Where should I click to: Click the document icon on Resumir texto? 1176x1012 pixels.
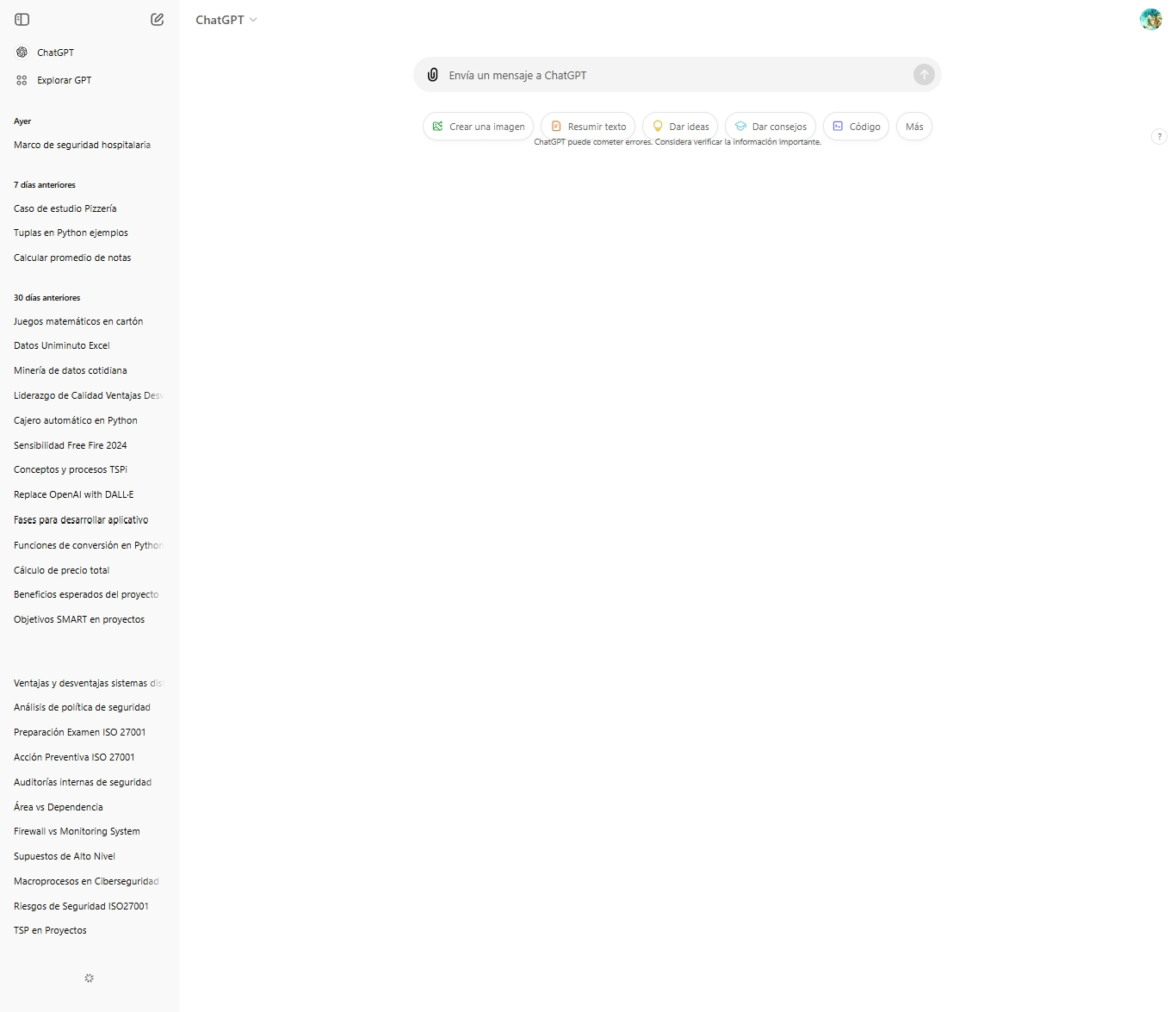point(556,126)
